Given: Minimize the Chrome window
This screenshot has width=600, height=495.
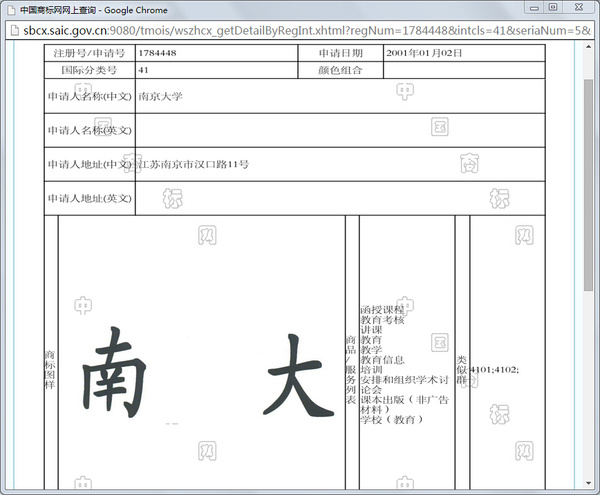Looking at the screenshot, I should (535, 7).
